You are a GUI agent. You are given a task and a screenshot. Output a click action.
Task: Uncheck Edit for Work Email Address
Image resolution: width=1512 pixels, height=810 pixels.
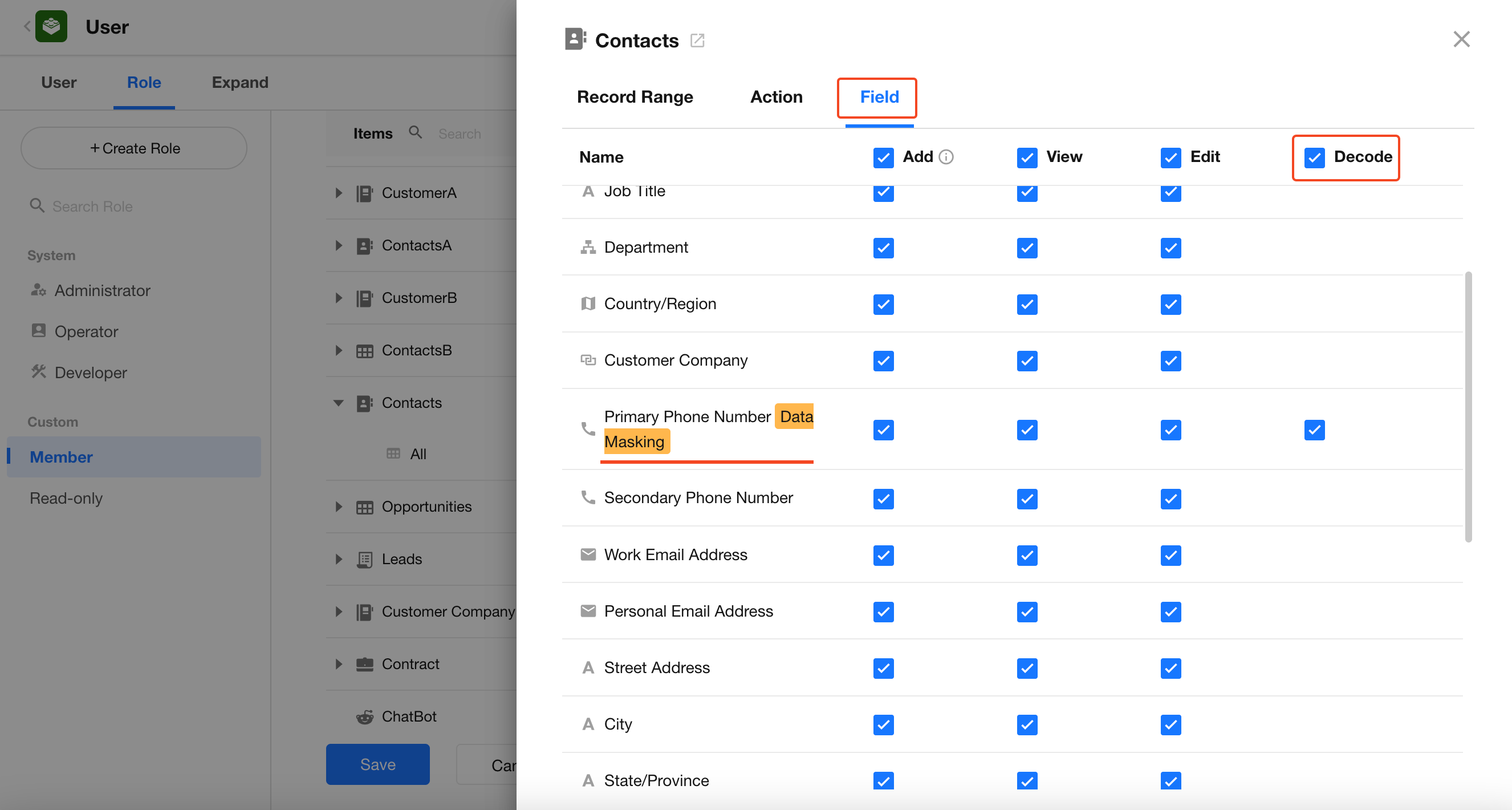tap(1170, 555)
